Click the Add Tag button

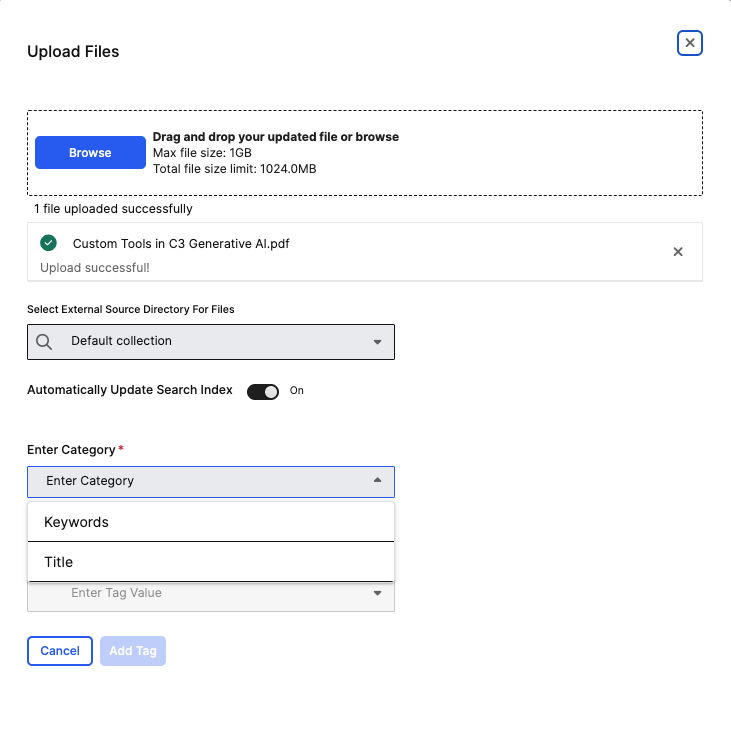[133, 651]
